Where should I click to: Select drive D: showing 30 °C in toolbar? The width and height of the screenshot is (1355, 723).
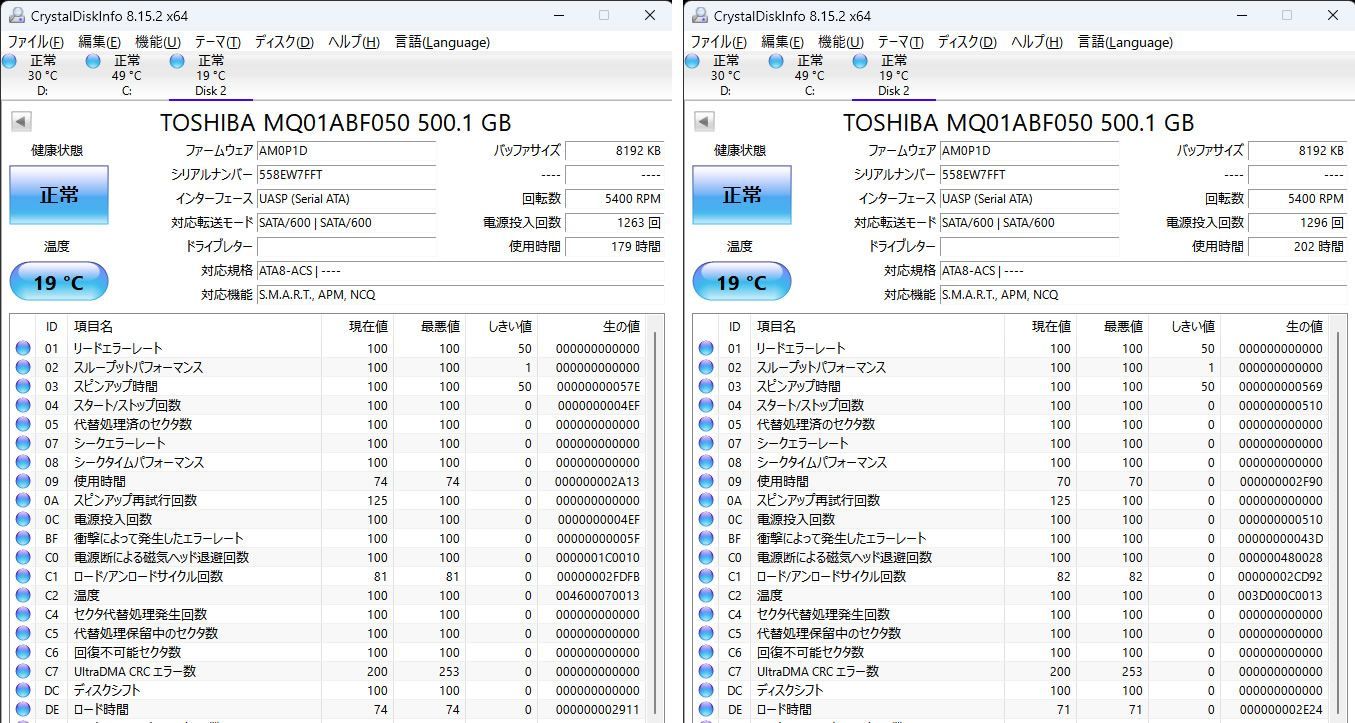(42, 74)
